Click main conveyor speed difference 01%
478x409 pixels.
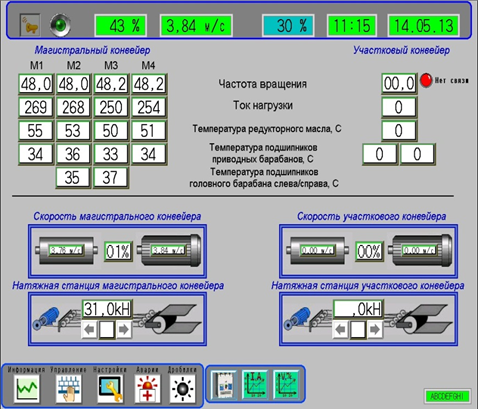[118, 251]
